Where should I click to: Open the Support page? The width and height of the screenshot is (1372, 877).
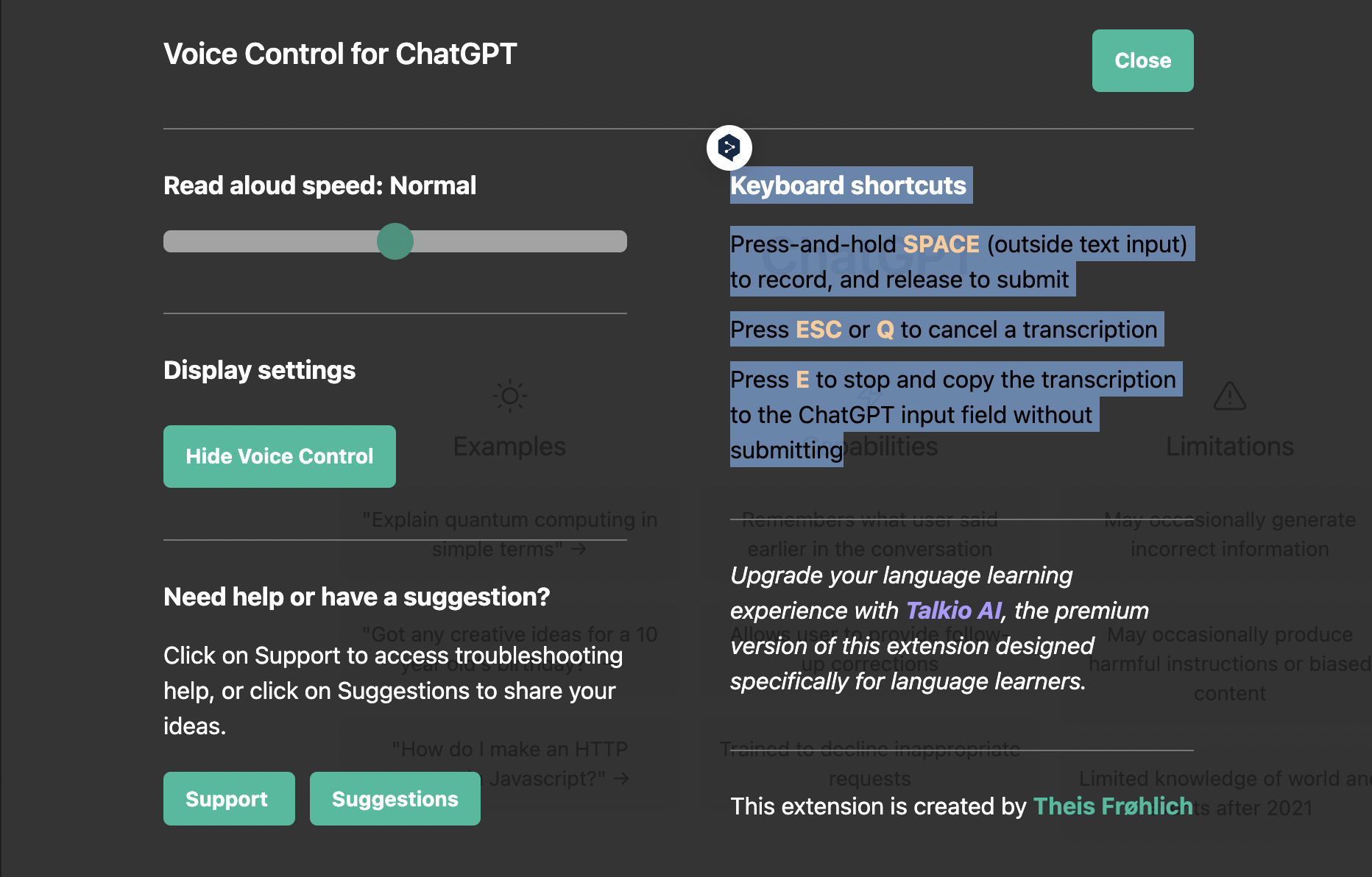(x=229, y=798)
